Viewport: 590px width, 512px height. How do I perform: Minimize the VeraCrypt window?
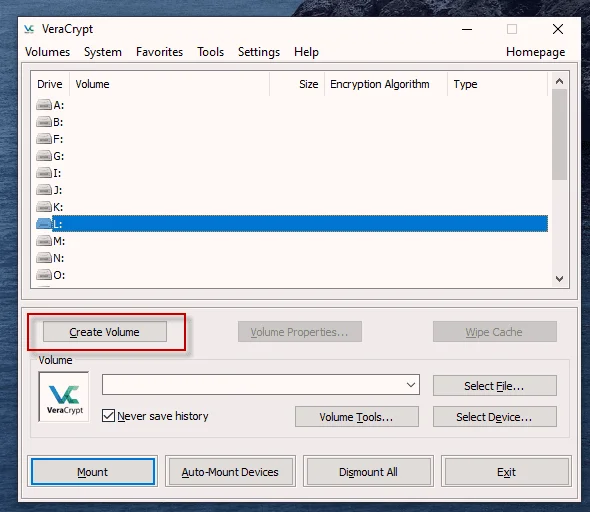pyautogui.click(x=467, y=29)
